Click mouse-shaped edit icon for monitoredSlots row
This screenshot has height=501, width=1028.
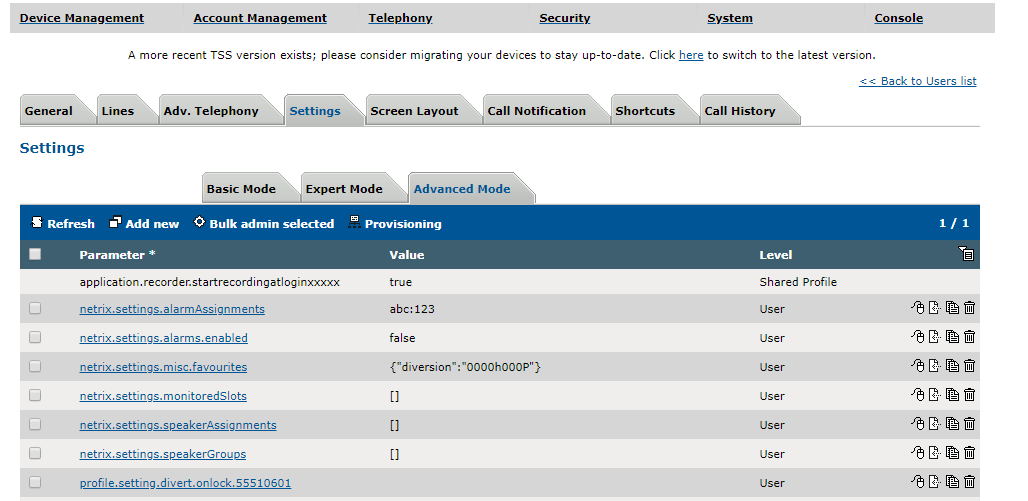point(917,394)
